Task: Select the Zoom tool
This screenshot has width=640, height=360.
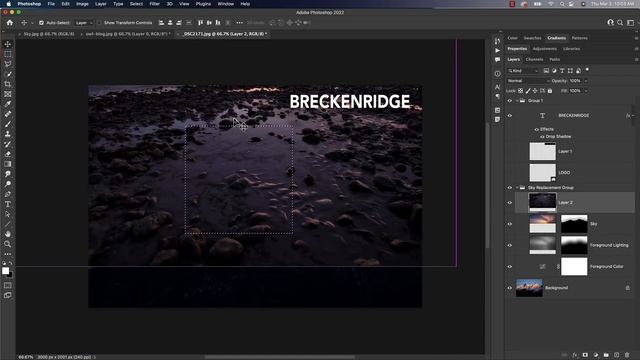Action: click(8, 244)
